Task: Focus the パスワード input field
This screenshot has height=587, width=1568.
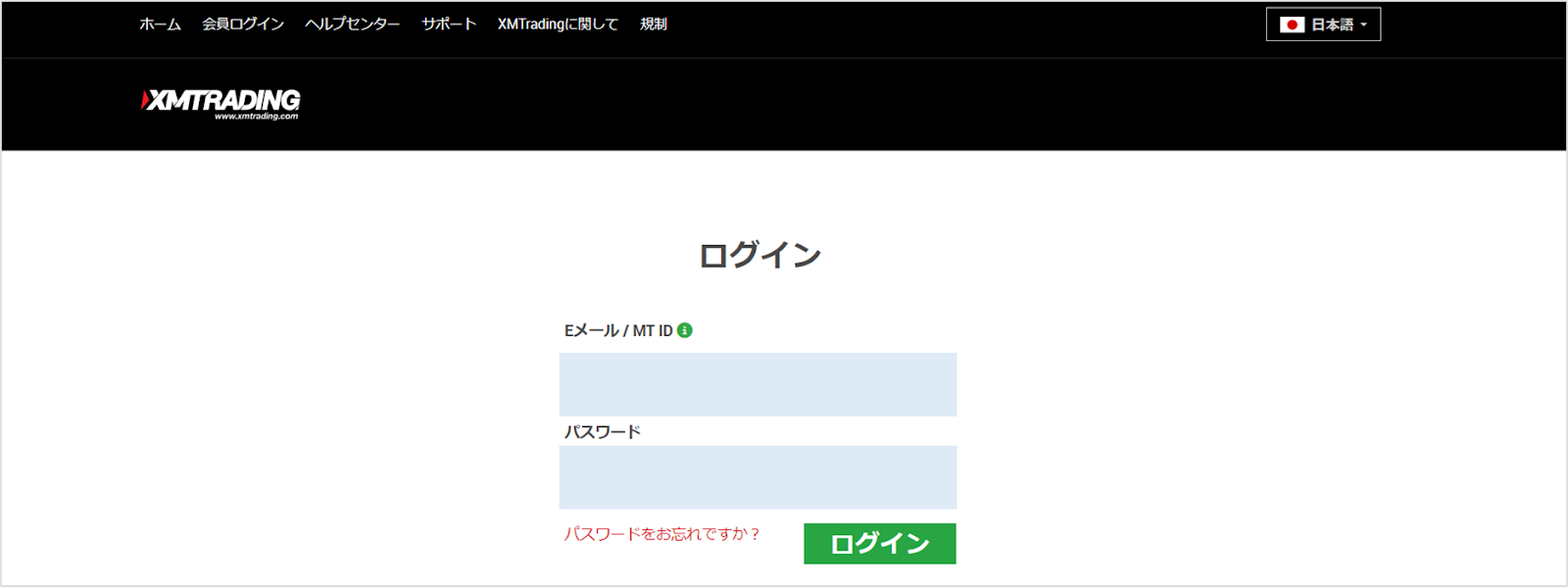Action: (758, 477)
